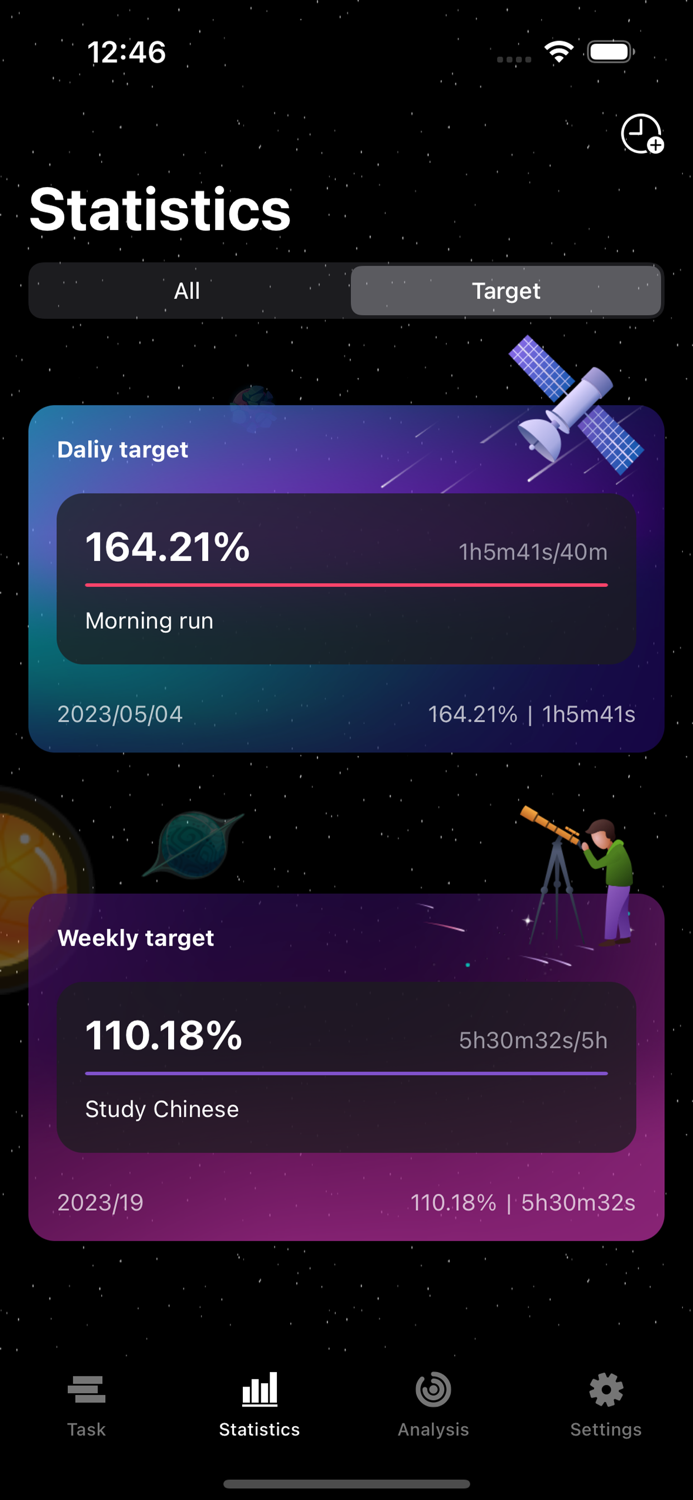Tap the Daliy target card header
The width and height of the screenshot is (693, 1500).
point(122,450)
